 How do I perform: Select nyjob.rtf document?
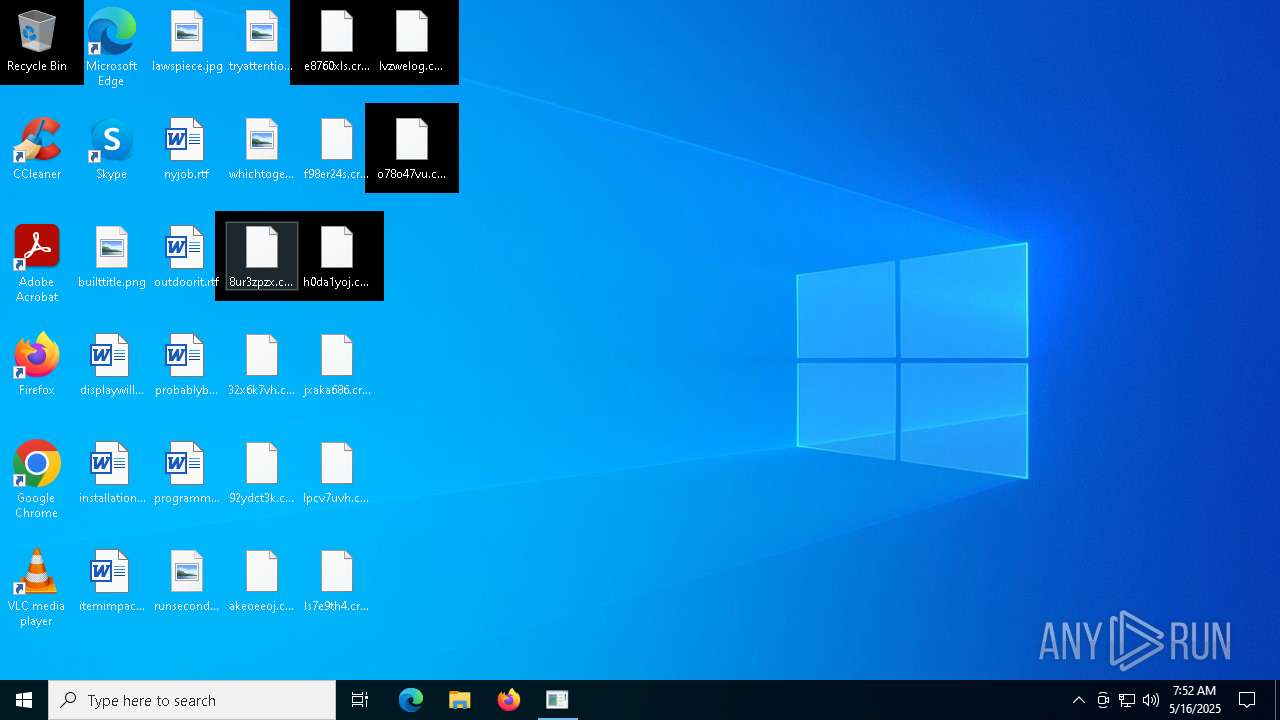(x=187, y=150)
